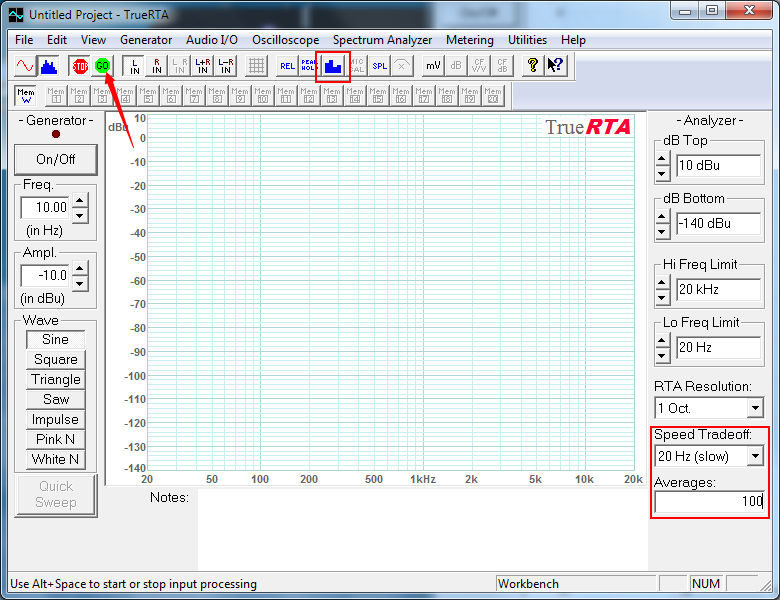Select the Impulse waveform

pyautogui.click(x=56, y=419)
